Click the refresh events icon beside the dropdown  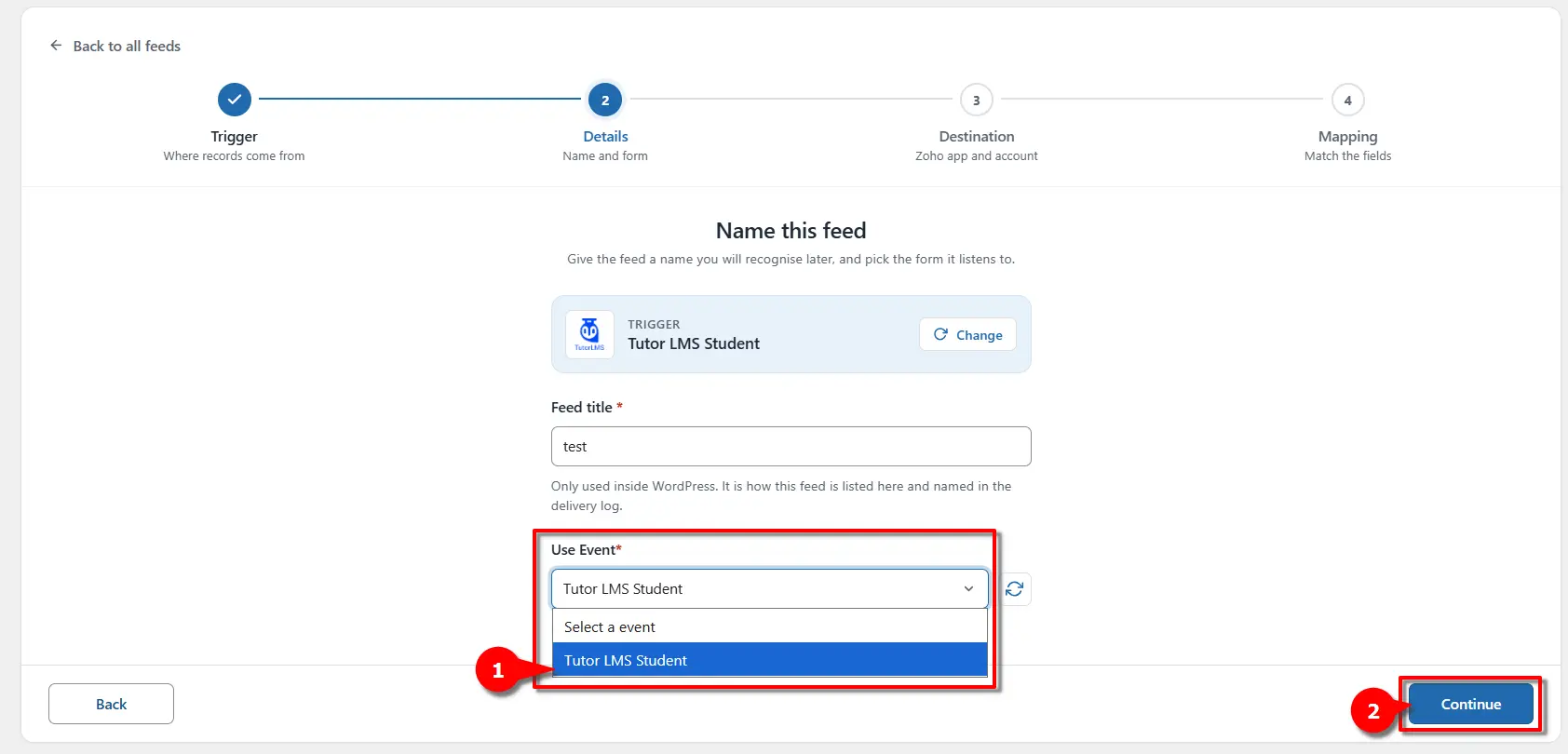(x=1014, y=589)
